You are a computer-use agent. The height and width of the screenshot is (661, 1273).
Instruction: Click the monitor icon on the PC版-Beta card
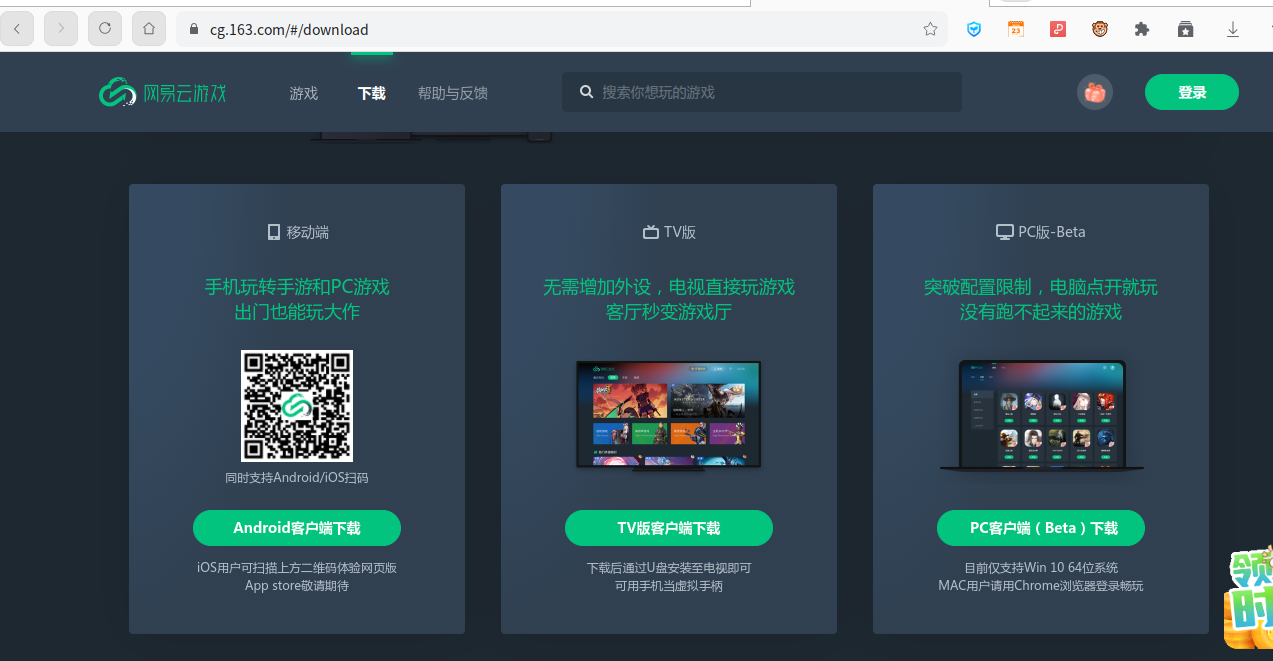1003,231
